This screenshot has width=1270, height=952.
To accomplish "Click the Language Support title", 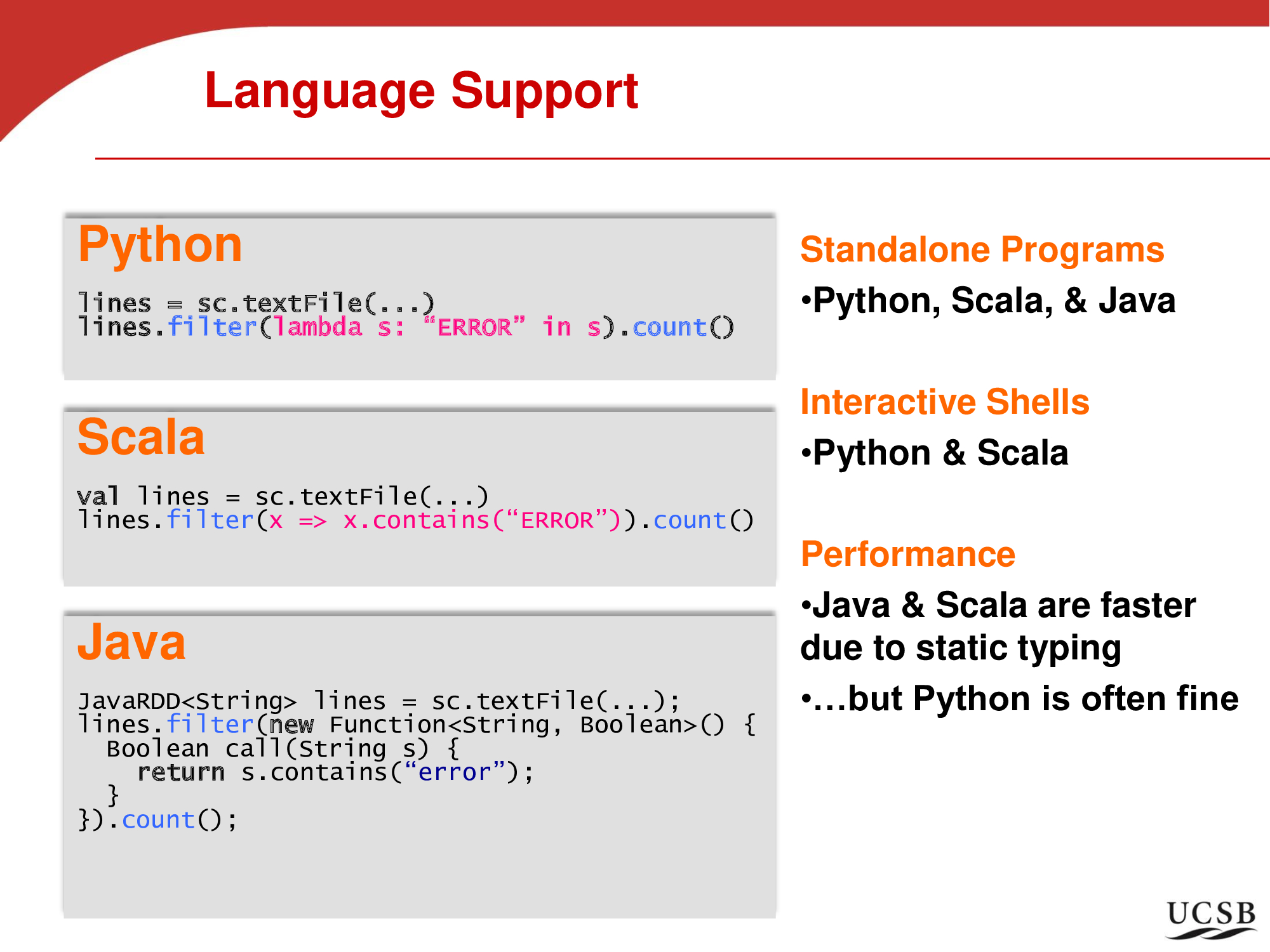I will (421, 92).
